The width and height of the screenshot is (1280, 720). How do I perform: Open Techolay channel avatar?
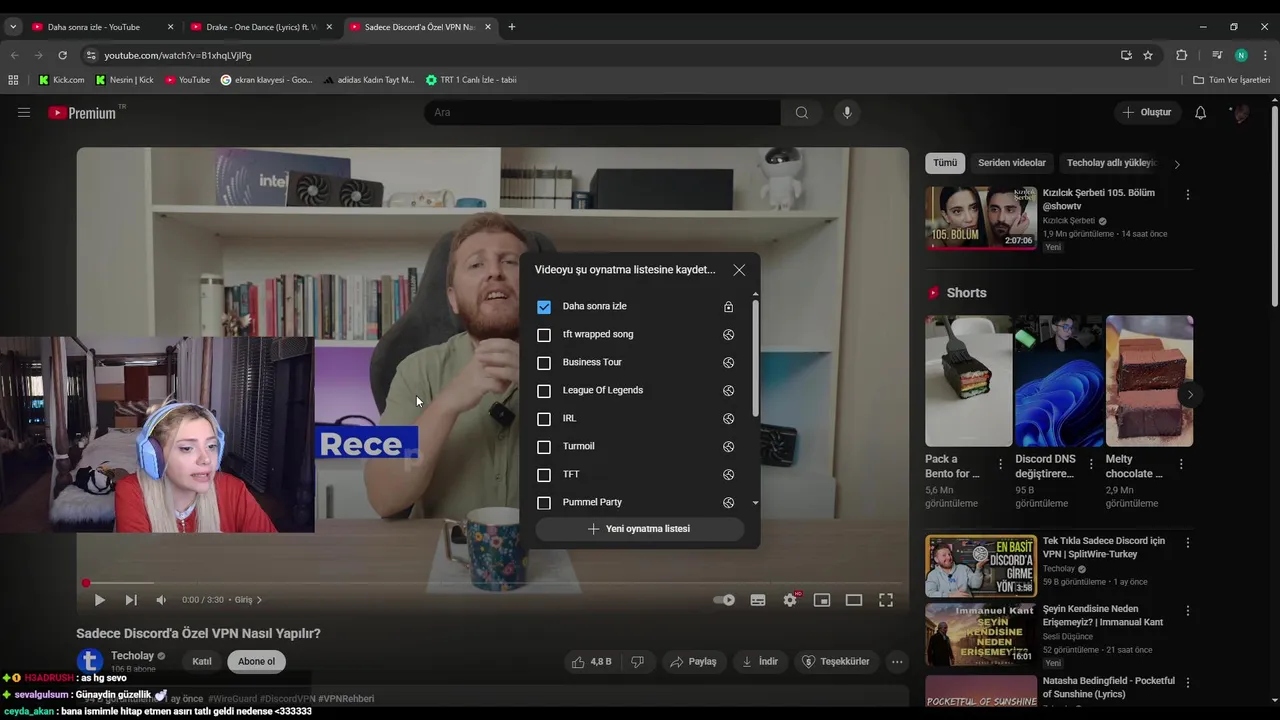pyautogui.click(x=90, y=661)
